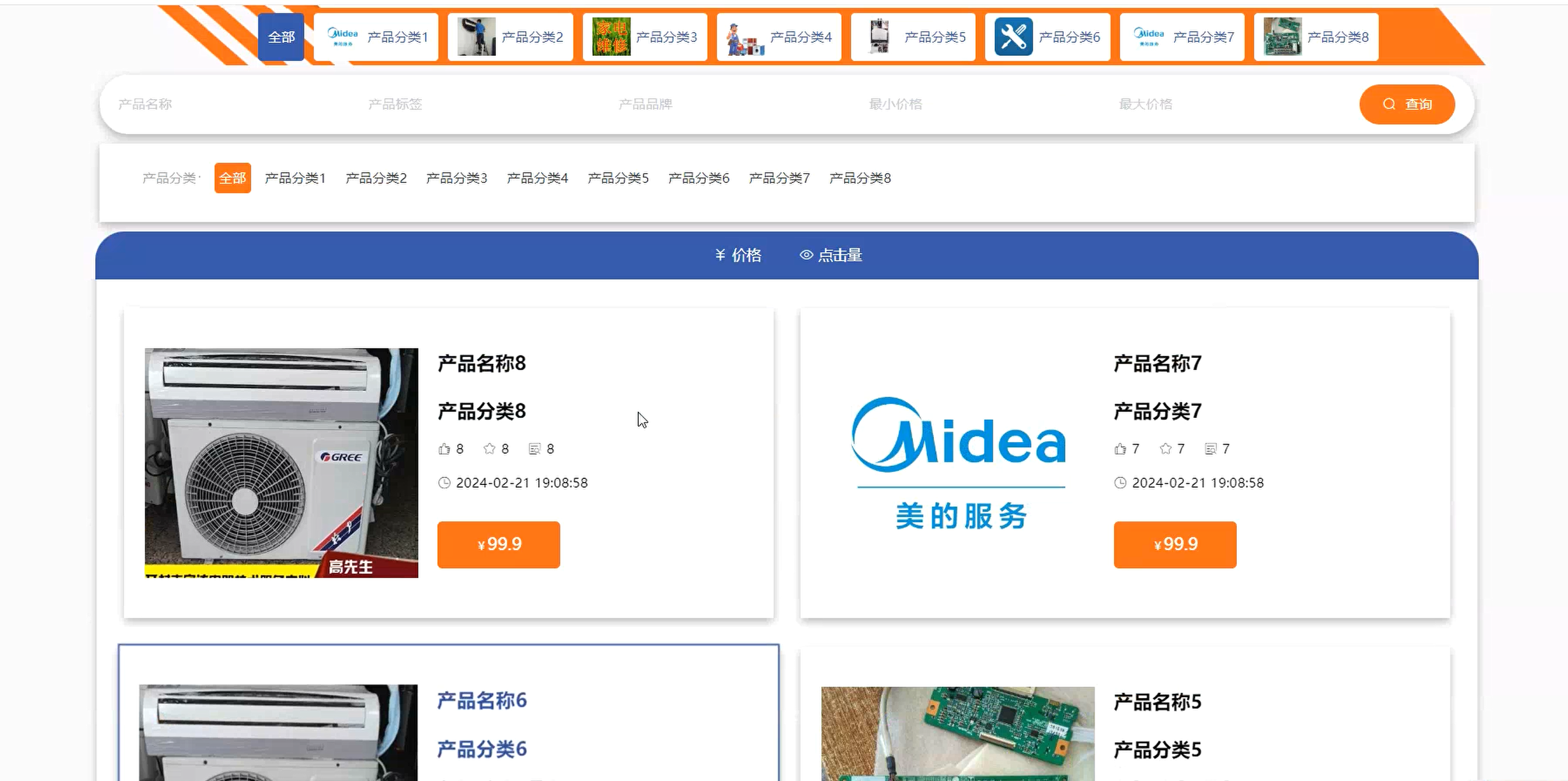Click star favorite icon on 产品名称8 card
The height and width of the screenshot is (781, 1568).
pos(489,449)
